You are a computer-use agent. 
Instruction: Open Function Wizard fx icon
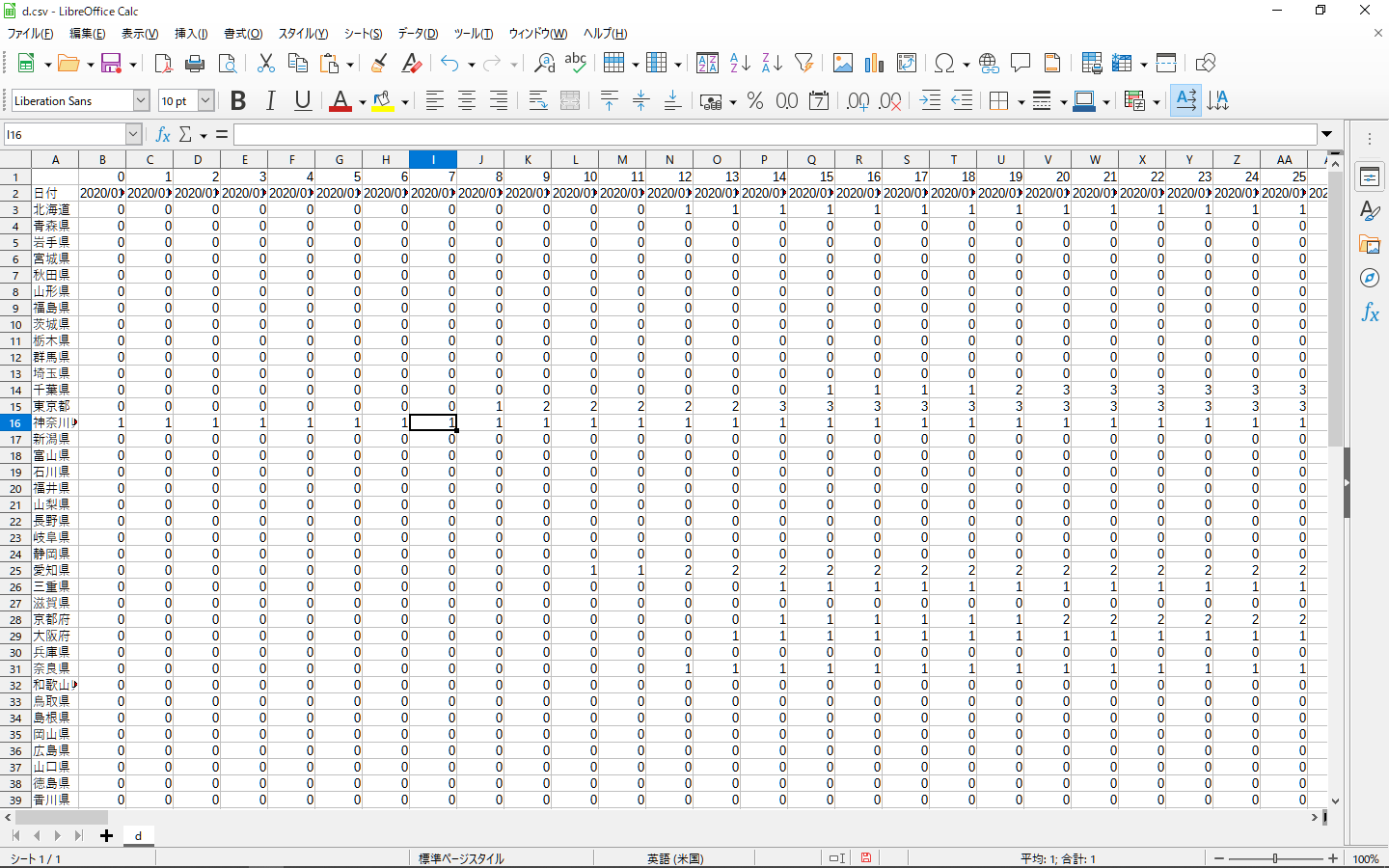[163, 135]
